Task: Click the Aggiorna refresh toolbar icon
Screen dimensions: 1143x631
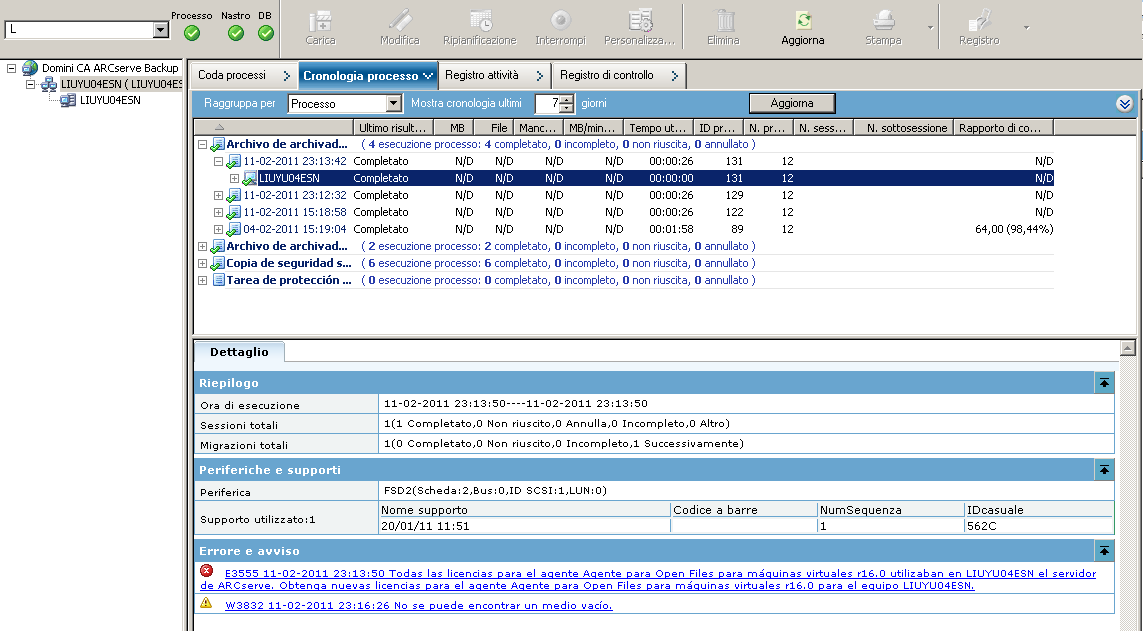Action: [803, 21]
